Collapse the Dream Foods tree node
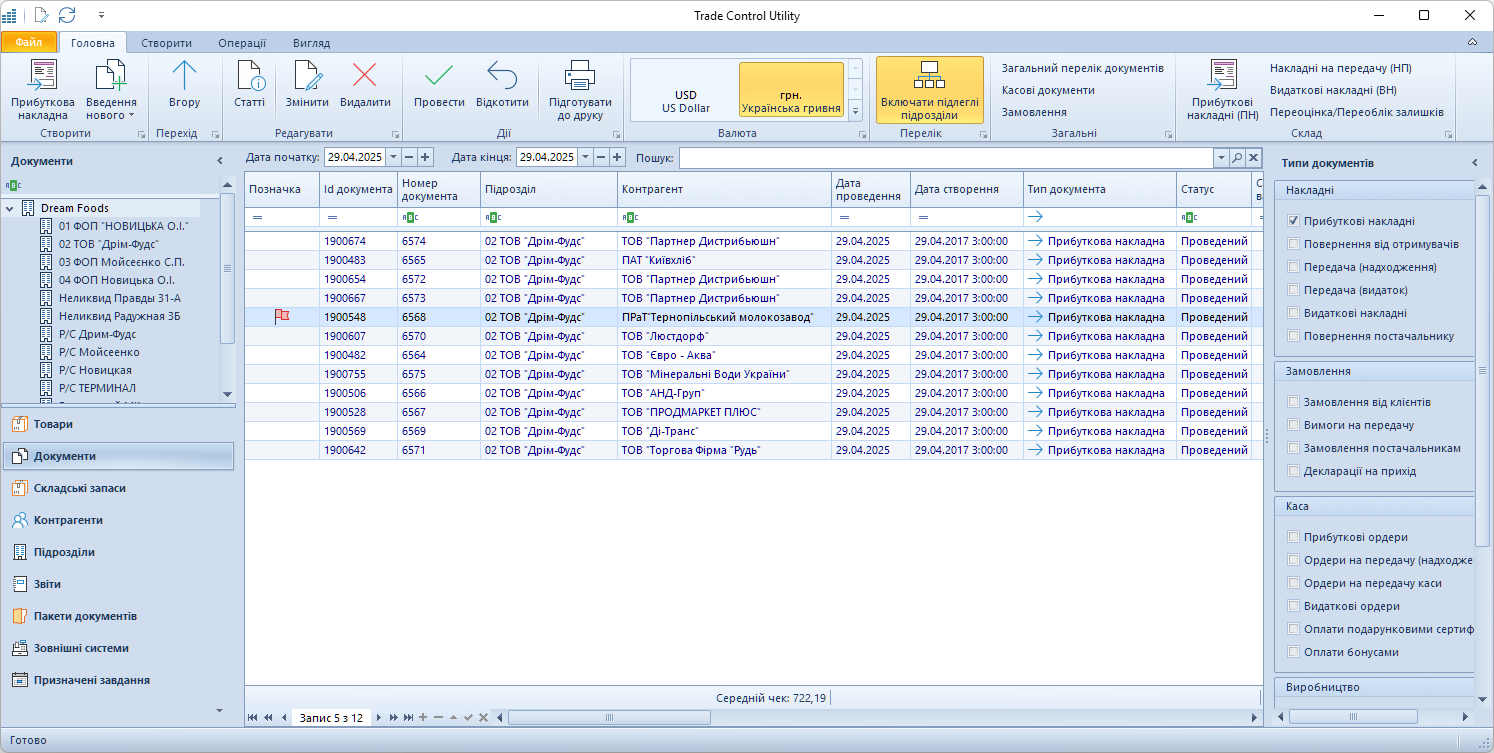1494x753 pixels. tap(10, 208)
